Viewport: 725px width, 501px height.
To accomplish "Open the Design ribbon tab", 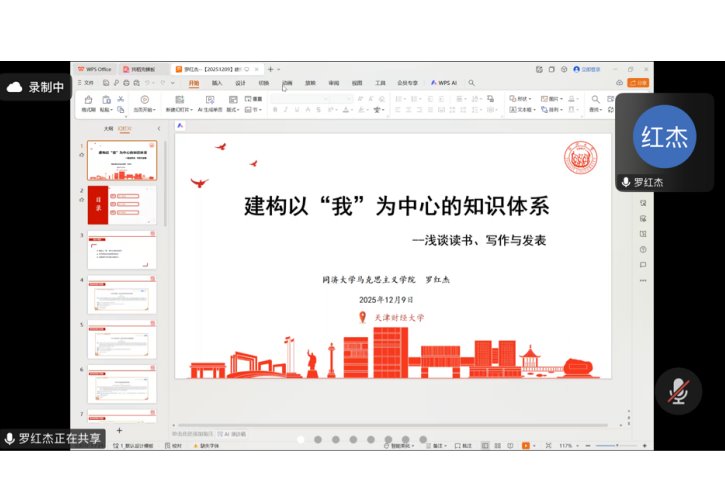I will [240, 83].
